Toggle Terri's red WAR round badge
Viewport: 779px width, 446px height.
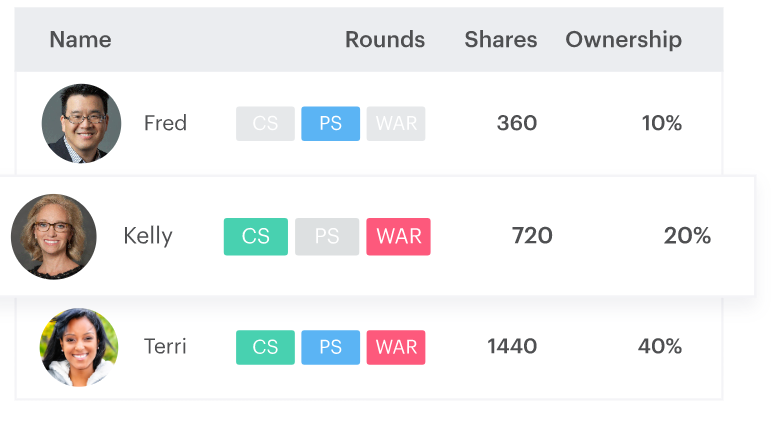pyautogui.click(x=396, y=347)
